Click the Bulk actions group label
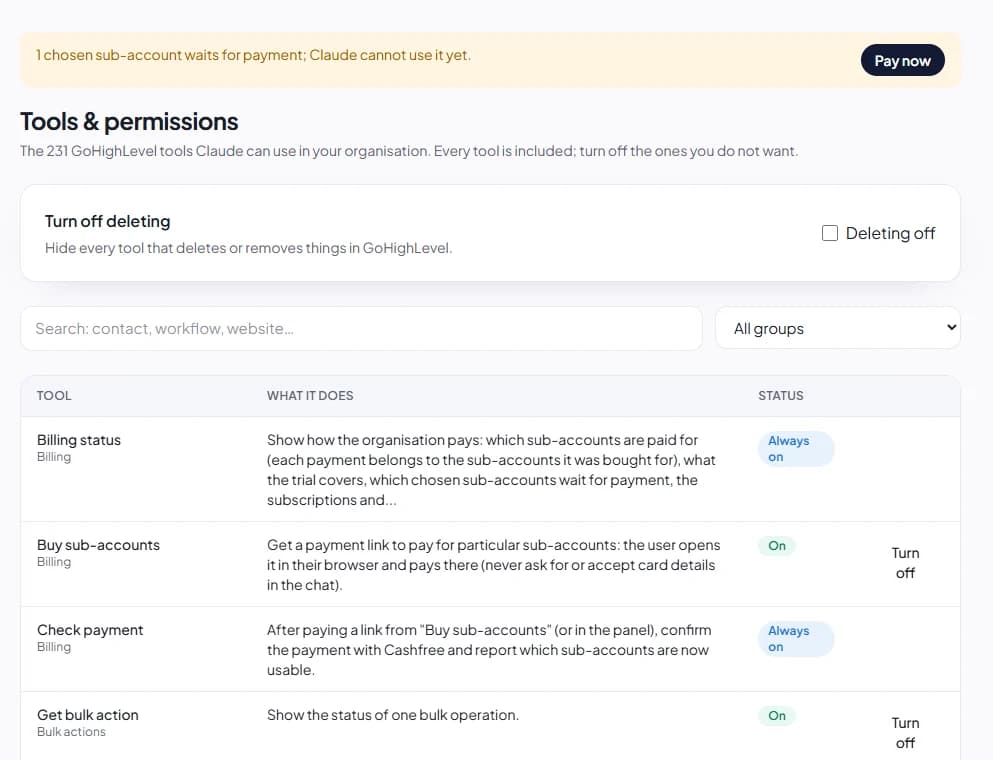The image size is (993, 760). pos(71,732)
